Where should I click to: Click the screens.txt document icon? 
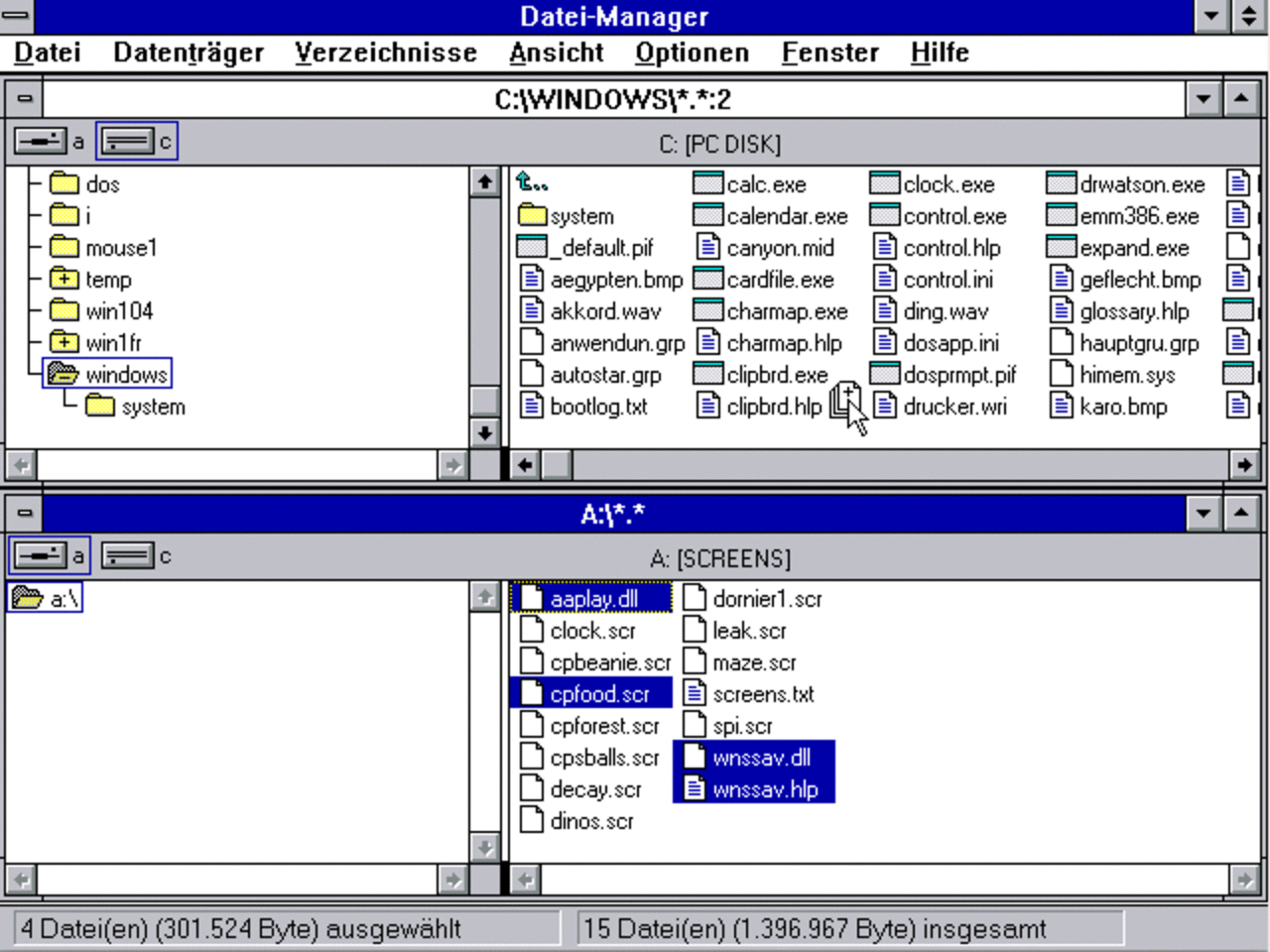(x=696, y=693)
